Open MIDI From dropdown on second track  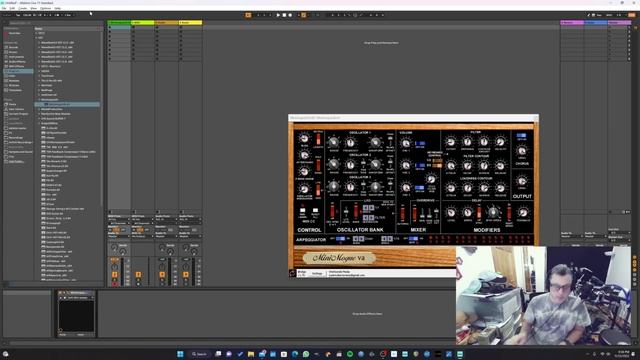tap(142, 220)
